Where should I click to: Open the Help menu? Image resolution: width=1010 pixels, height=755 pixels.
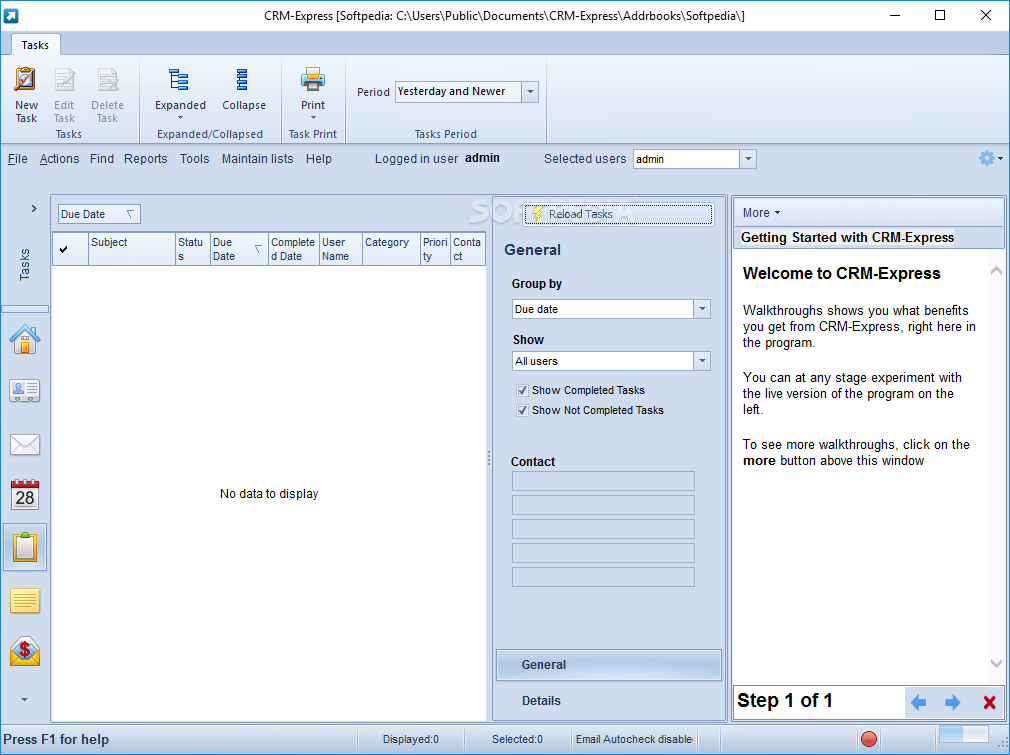tap(319, 158)
